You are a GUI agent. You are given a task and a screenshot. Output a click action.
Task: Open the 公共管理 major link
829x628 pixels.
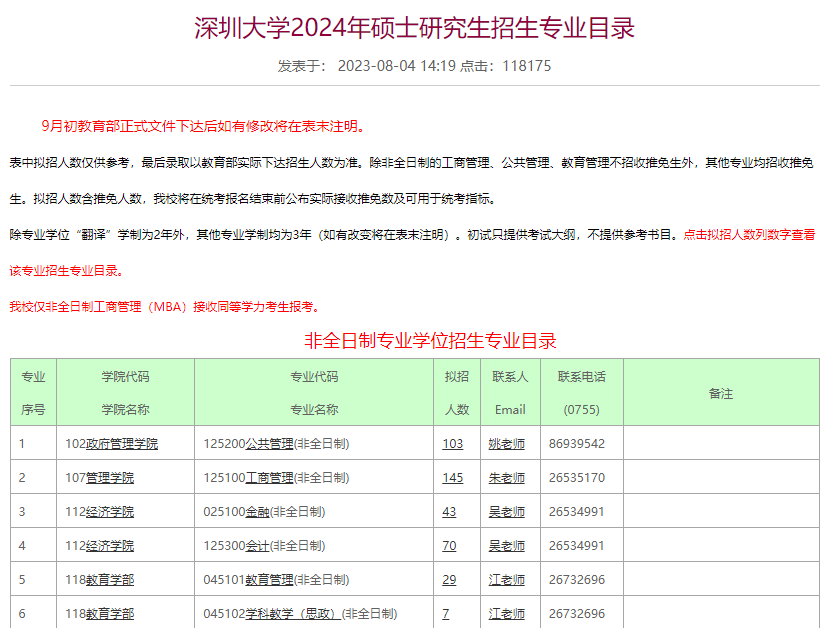[269, 444]
